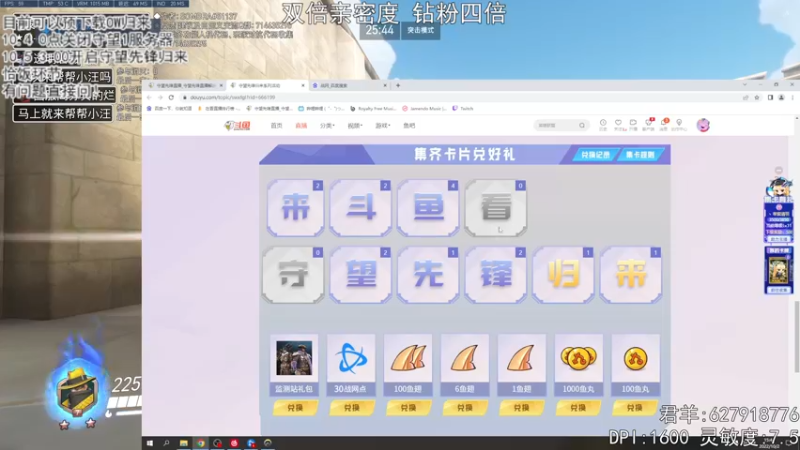Open the client download icon with badge

click(648, 124)
